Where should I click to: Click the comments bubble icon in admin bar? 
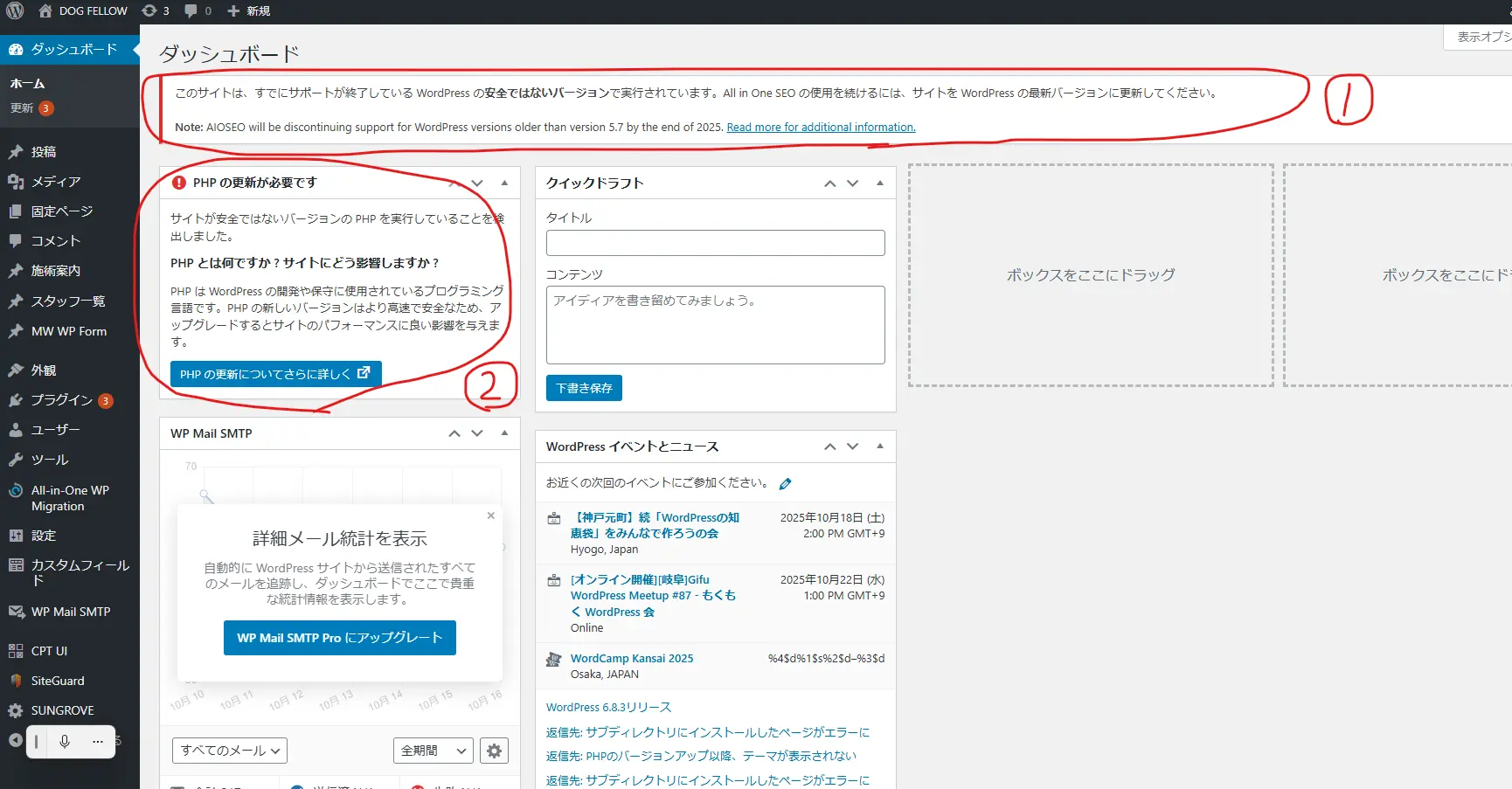[x=191, y=10]
